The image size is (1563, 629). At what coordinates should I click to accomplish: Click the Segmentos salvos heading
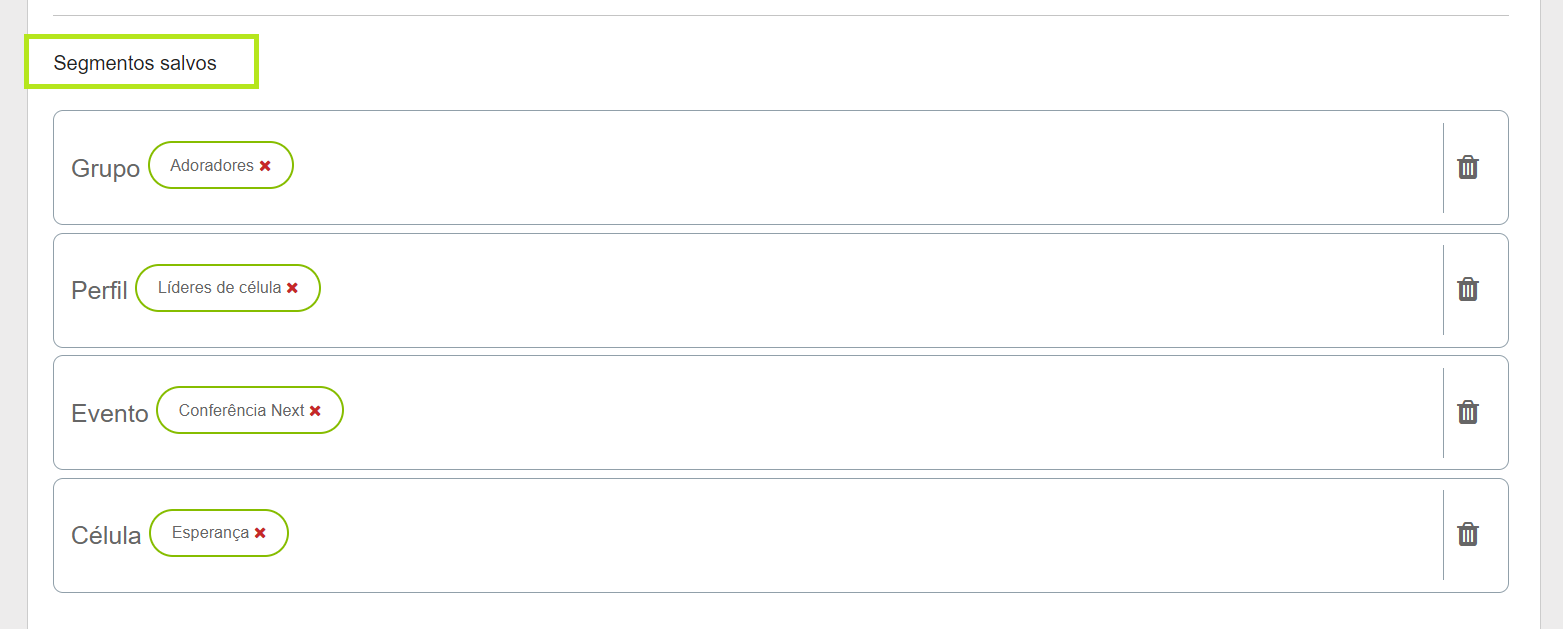pos(135,63)
